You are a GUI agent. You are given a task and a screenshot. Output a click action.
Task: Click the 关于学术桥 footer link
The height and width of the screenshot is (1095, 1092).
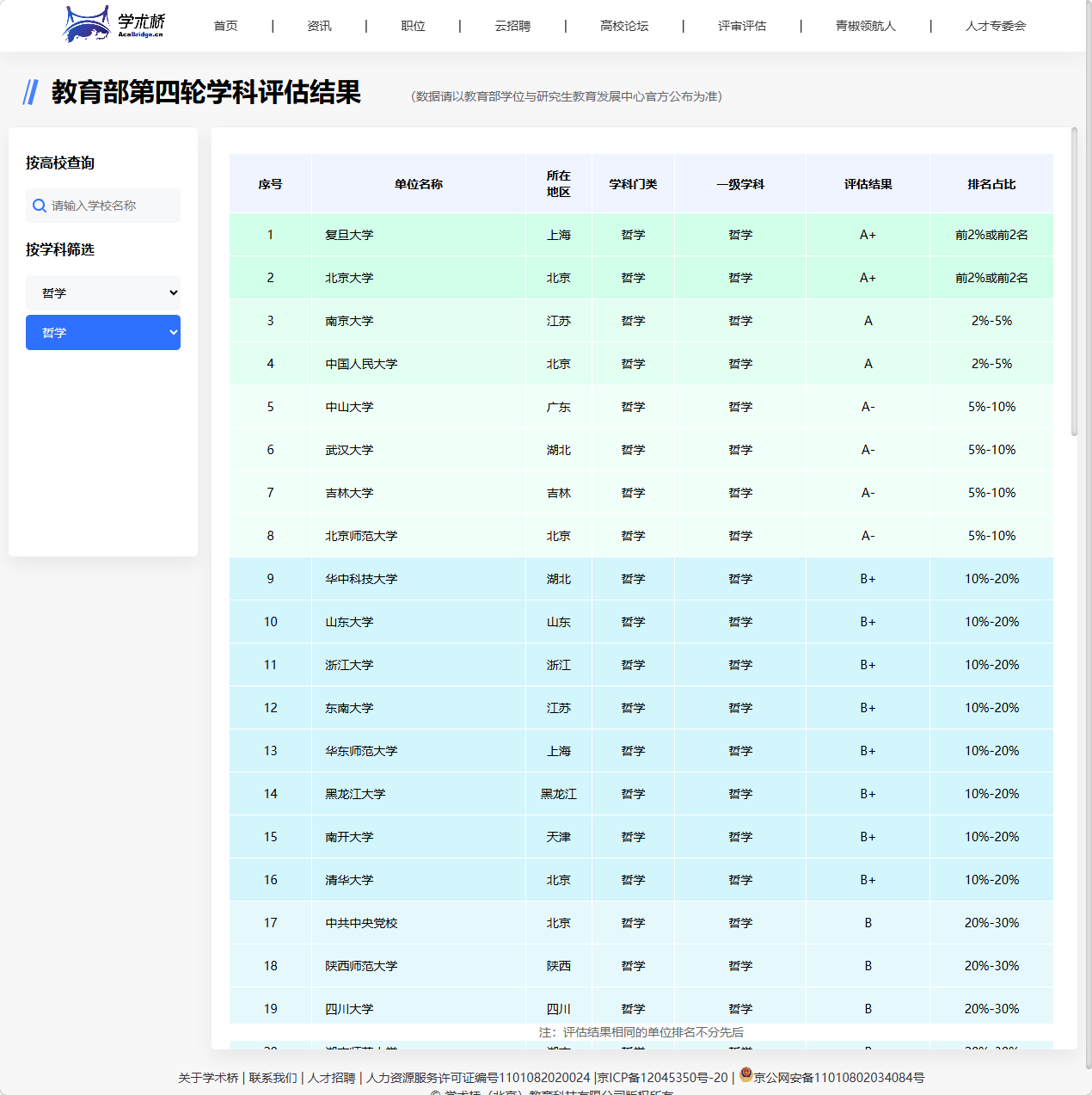coord(207,1077)
